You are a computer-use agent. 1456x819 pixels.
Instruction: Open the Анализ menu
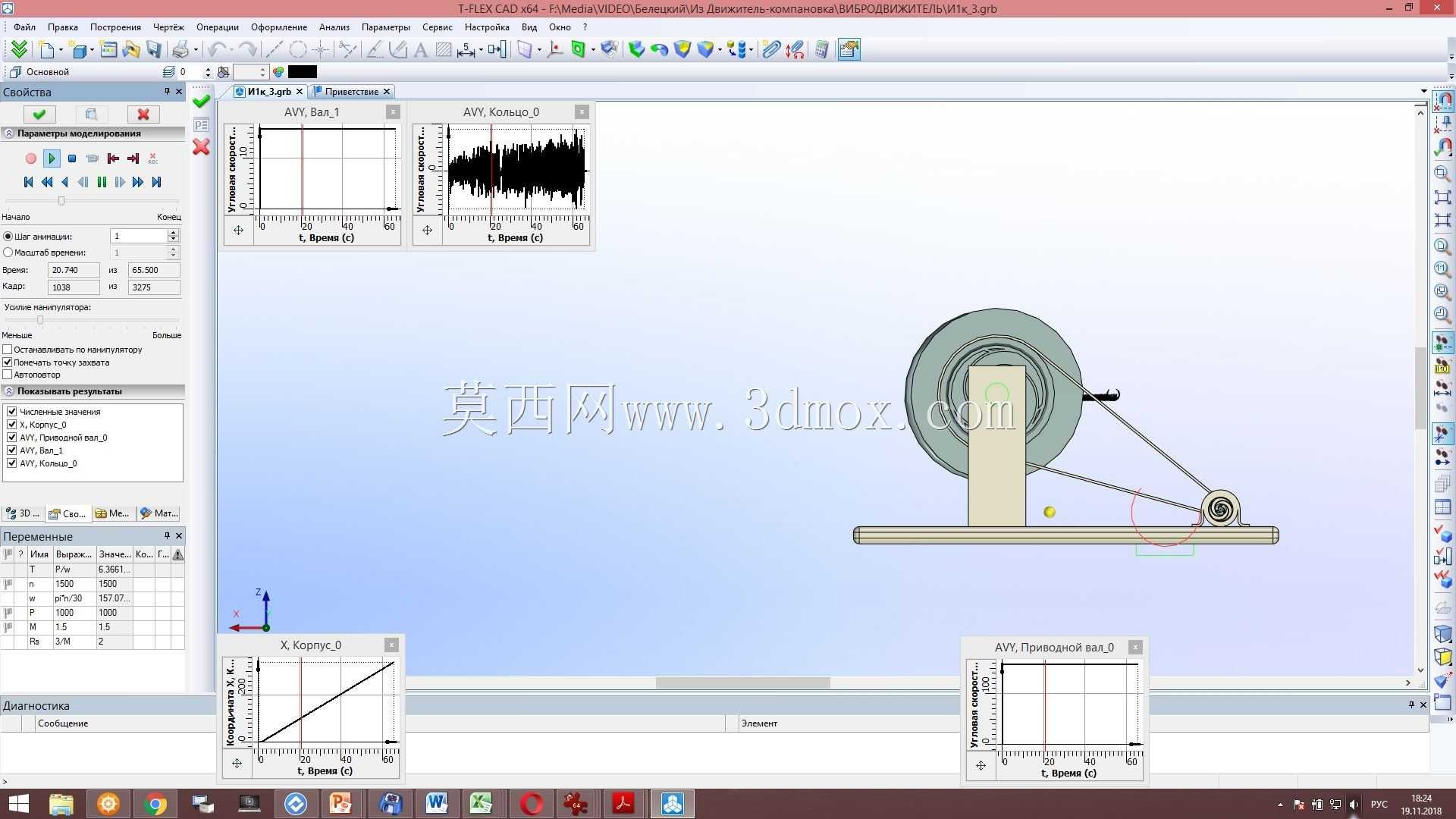(x=334, y=27)
